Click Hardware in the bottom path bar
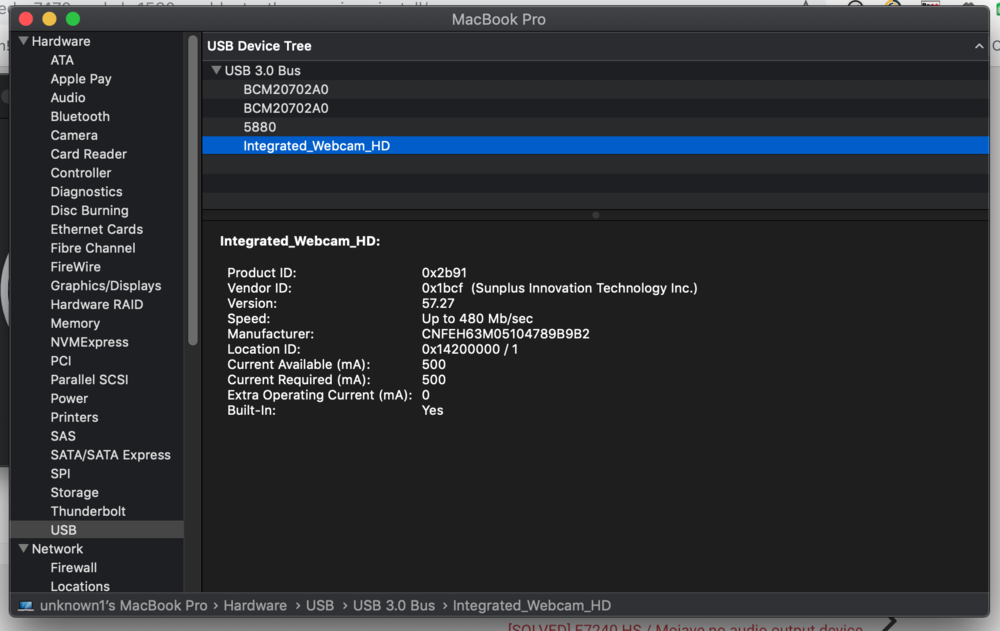Image resolution: width=1000 pixels, height=631 pixels. [255, 606]
